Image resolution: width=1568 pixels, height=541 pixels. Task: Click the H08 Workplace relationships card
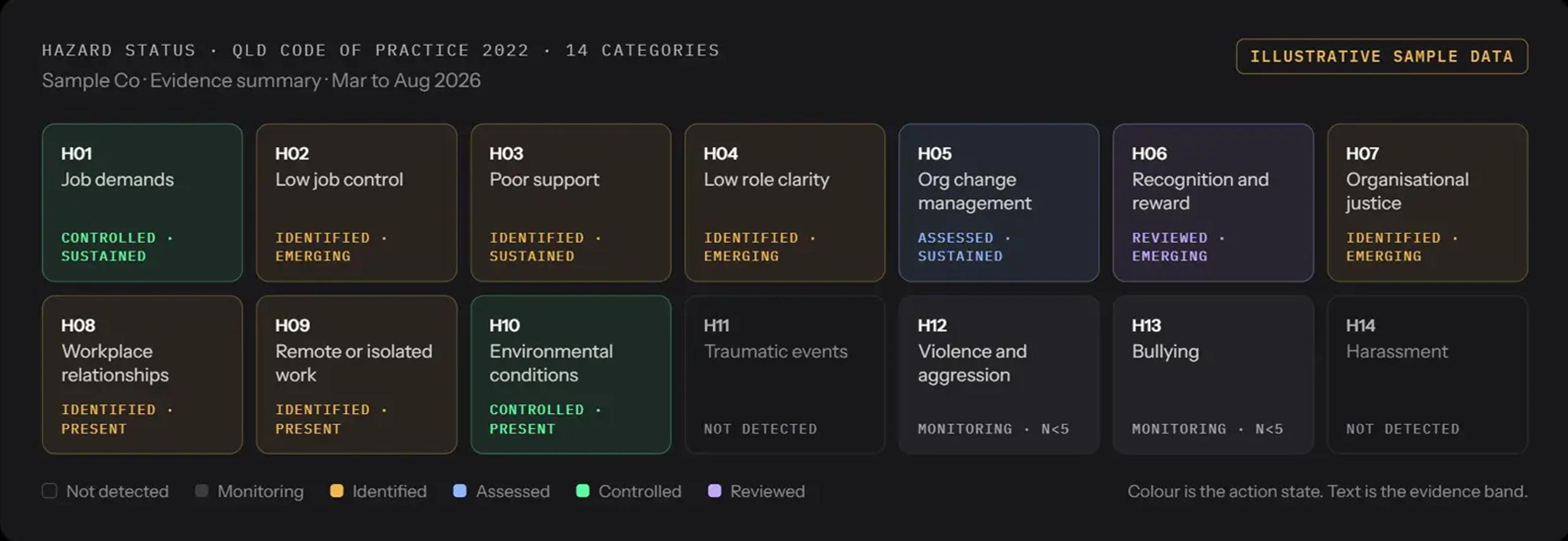(x=142, y=375)
